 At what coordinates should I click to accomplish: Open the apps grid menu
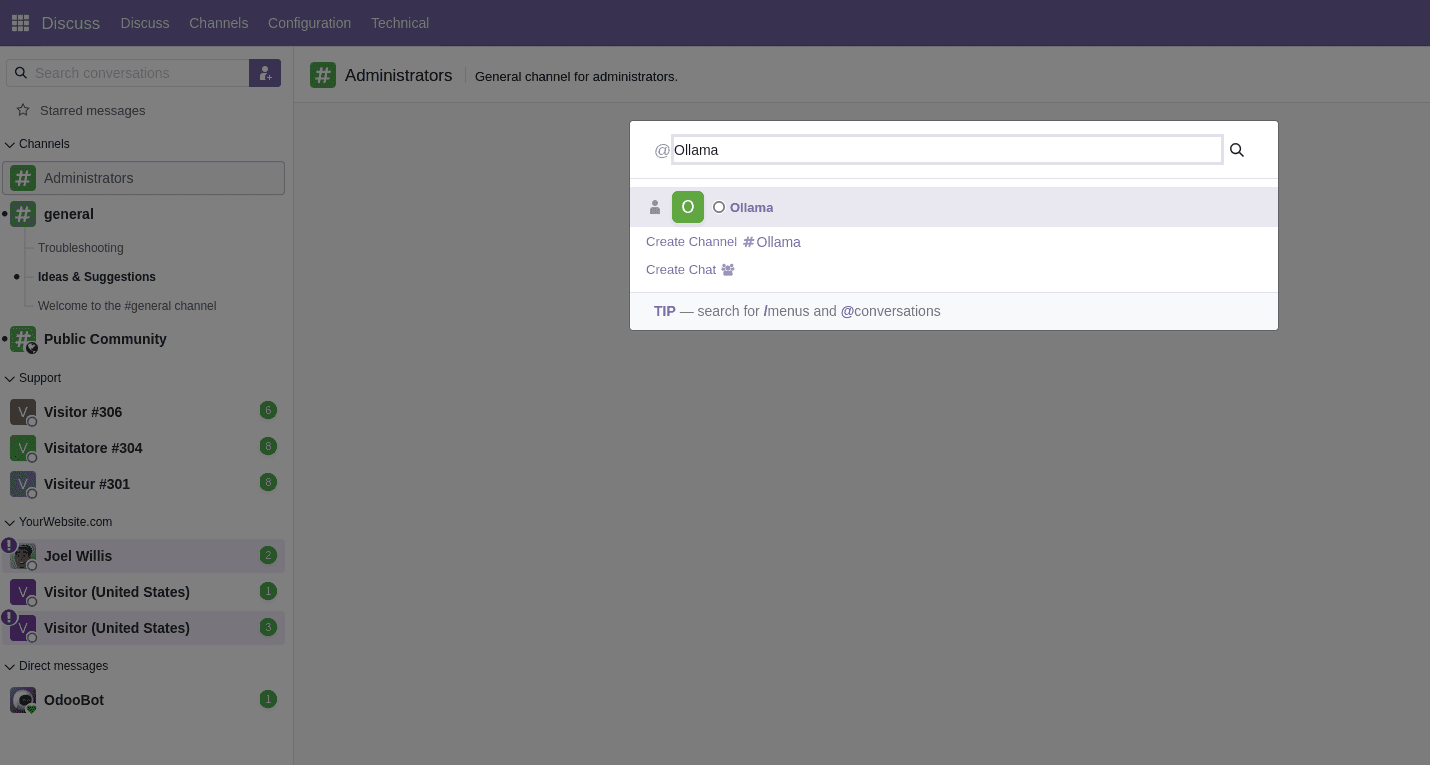19,22
